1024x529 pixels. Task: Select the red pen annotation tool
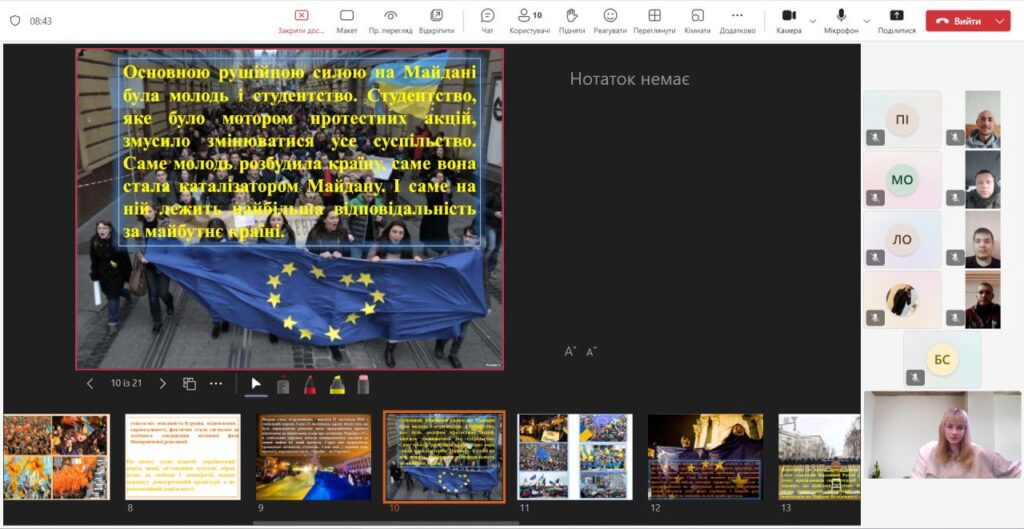click(310, 384)
